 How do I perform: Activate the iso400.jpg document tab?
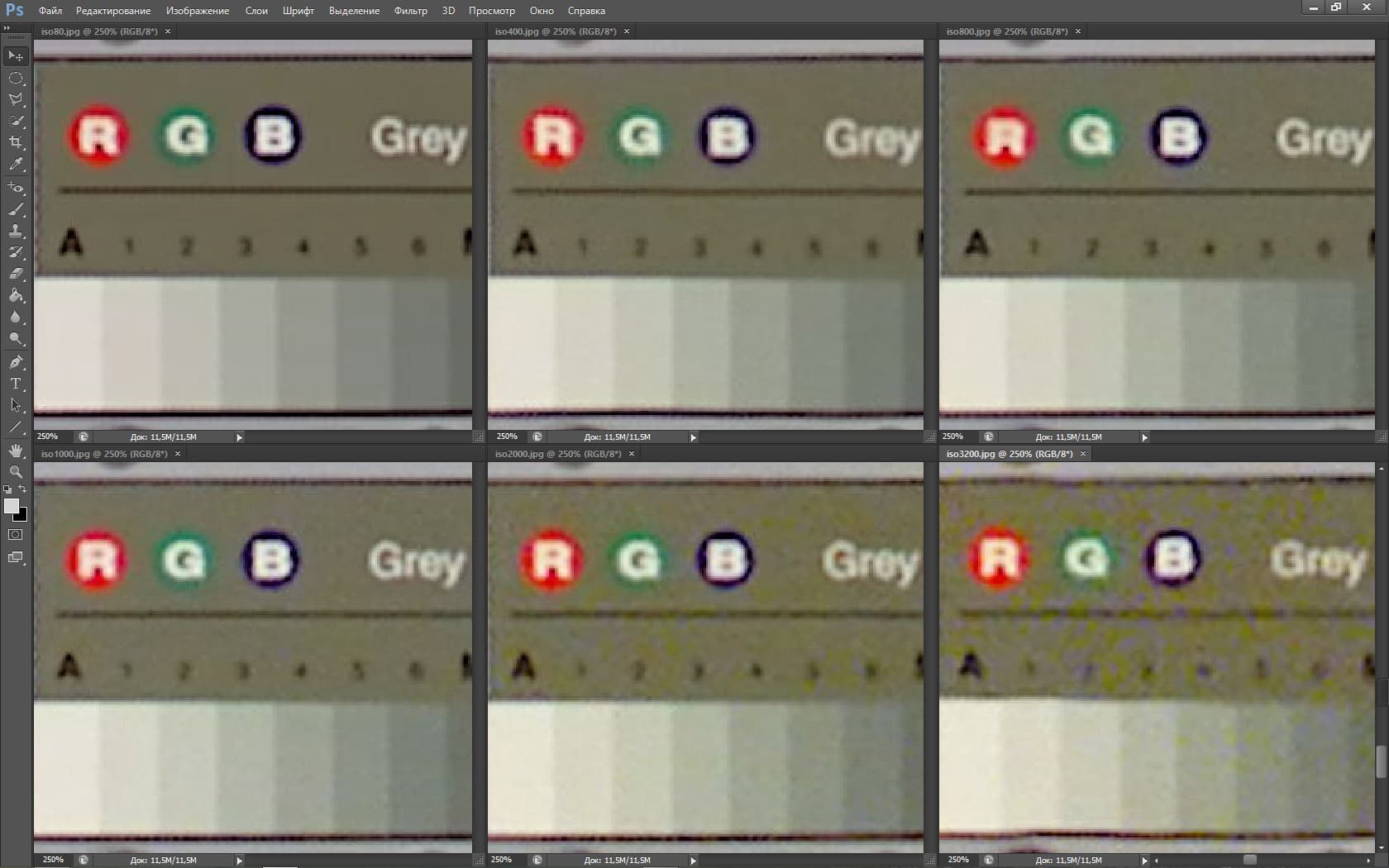click(556, 31)
